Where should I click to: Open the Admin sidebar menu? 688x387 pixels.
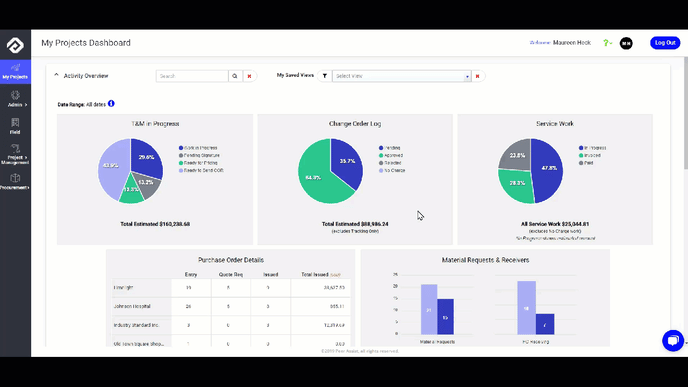[x=15, y=99]
